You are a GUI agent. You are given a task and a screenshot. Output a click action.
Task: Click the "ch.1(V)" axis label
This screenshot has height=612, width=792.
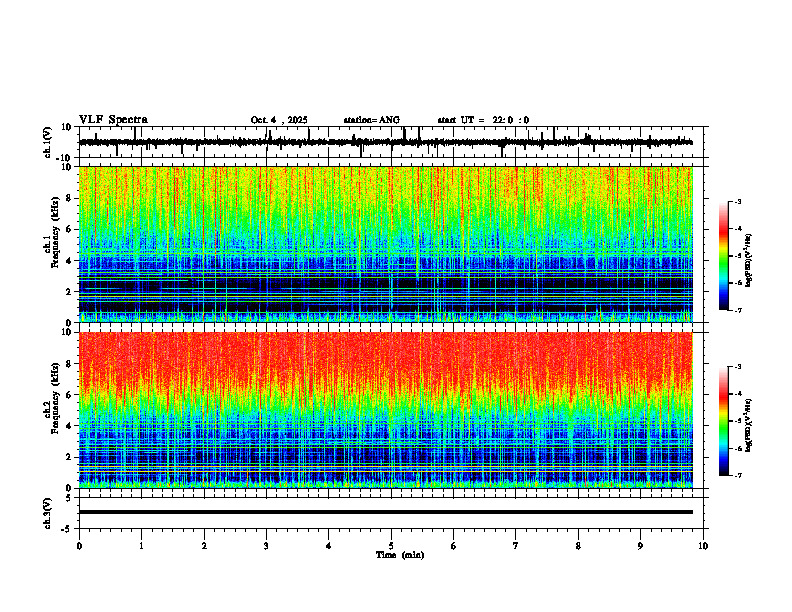48,142
